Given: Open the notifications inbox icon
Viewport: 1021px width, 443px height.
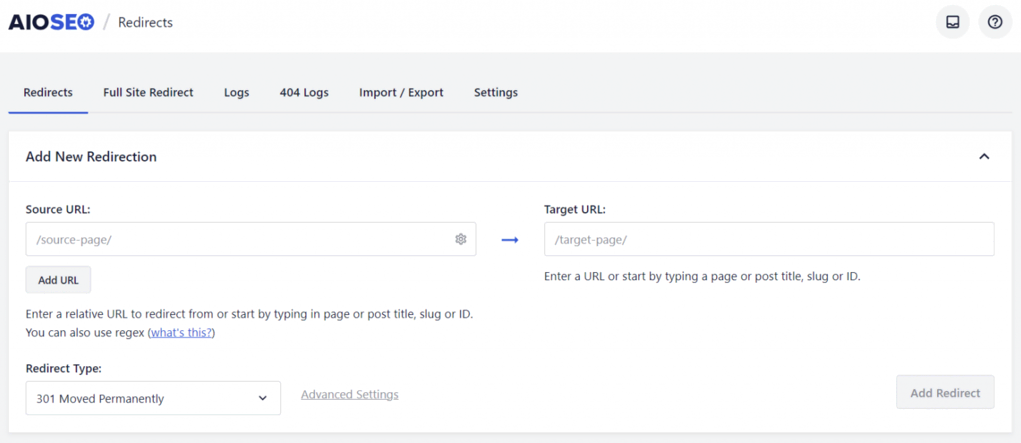Looking at the screenshot, I should point(953,22).
